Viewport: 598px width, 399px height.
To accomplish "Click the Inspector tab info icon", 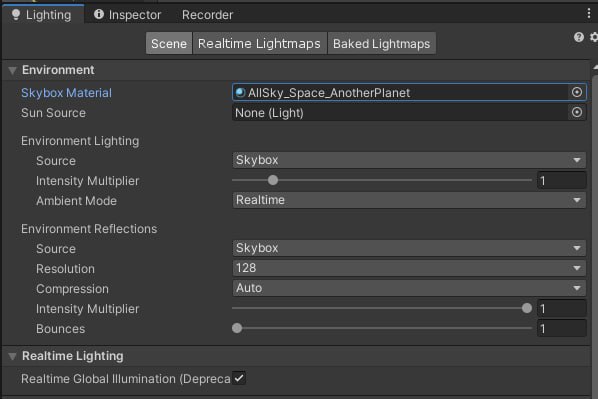I will [99, 14].
